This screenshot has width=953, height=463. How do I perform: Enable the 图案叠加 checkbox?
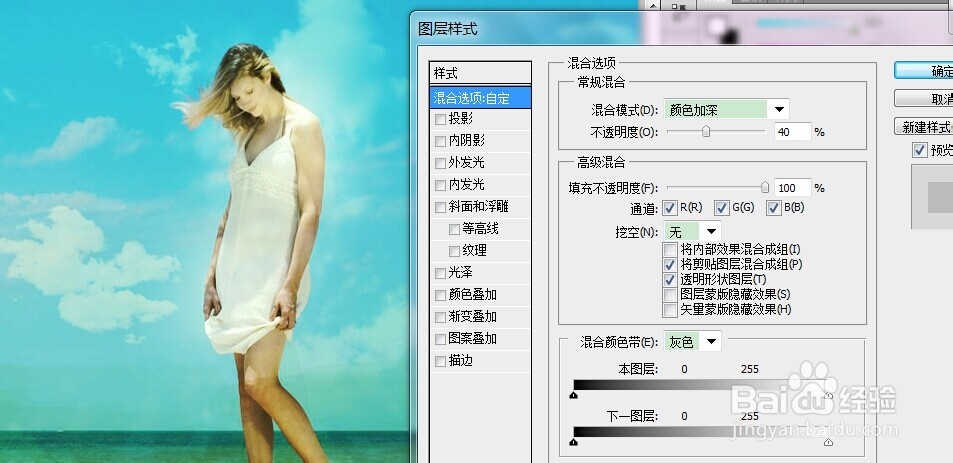pyautogui.click(x=441, y=339)
